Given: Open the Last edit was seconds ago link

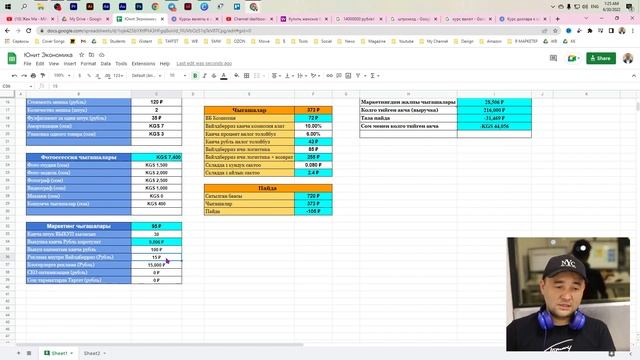Looking at the screenshot, I should click(204, 64).
